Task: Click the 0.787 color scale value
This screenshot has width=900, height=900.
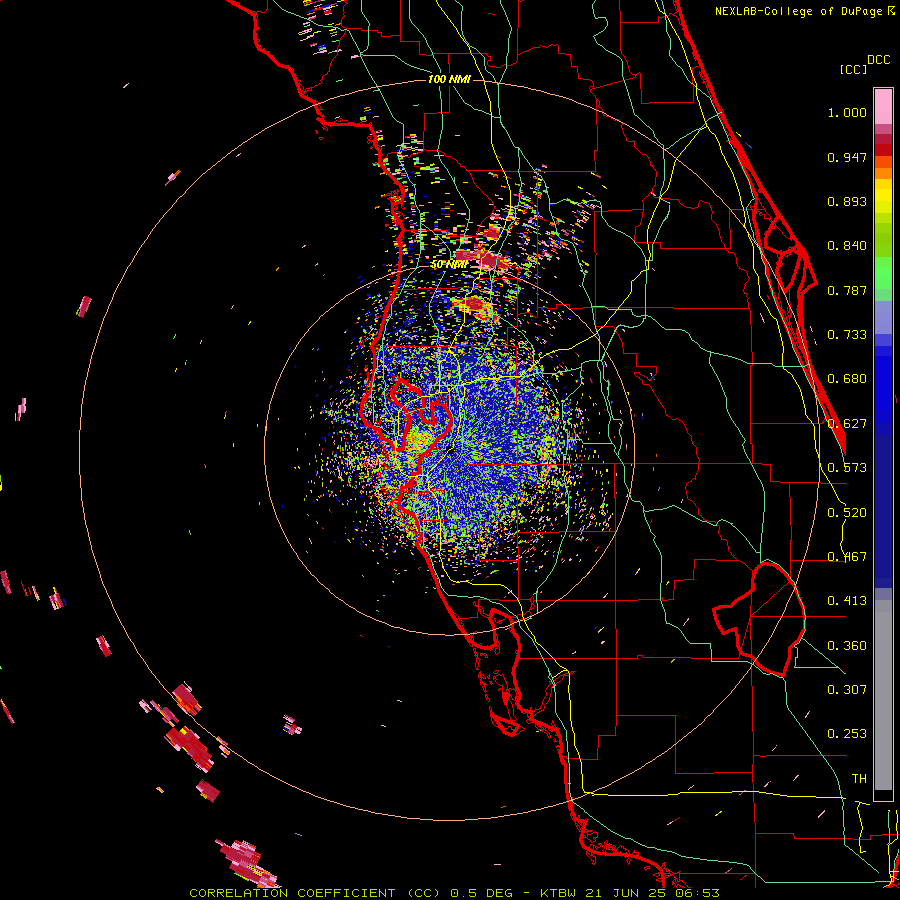Action: click(847, 290)
